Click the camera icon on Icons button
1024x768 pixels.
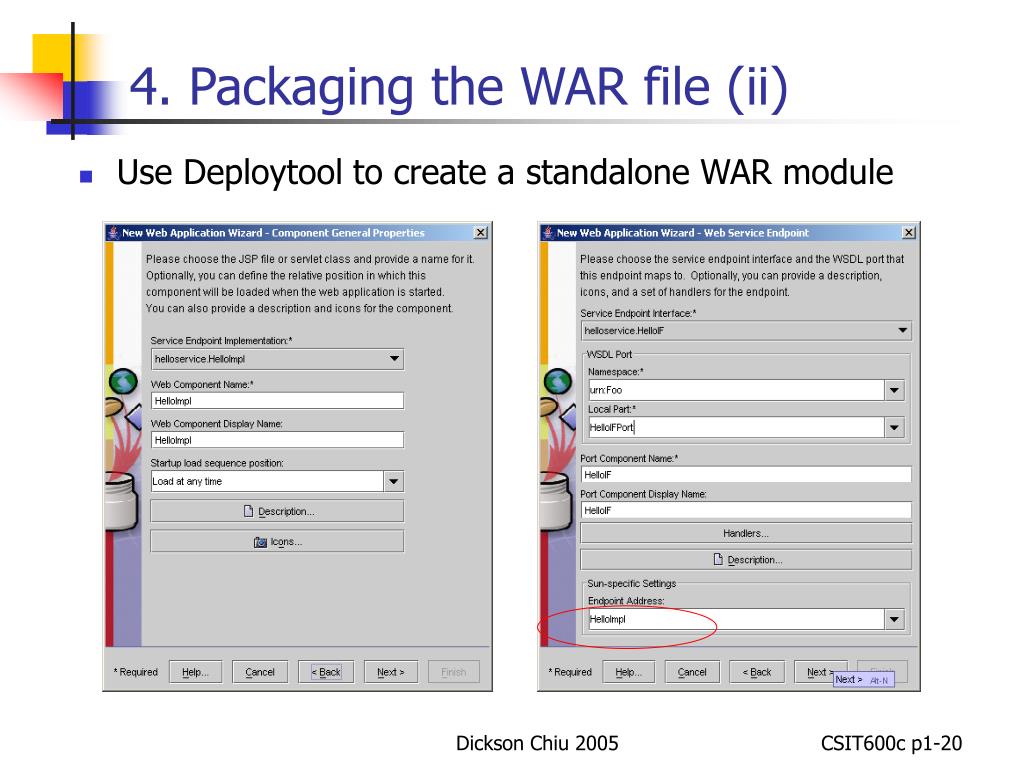[260, 542]
